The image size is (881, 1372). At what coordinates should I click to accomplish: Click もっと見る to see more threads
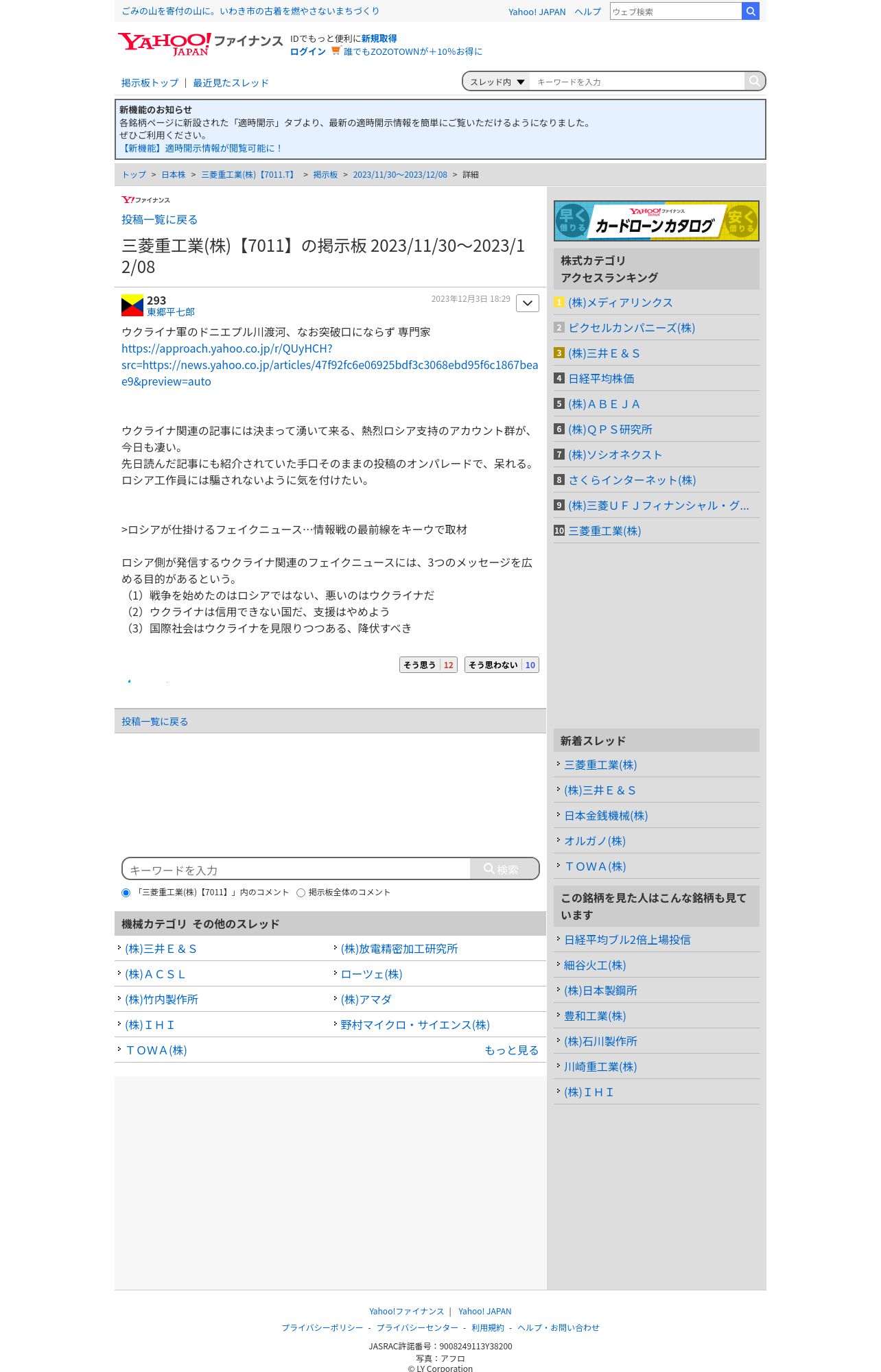[x=511, y=1050]
